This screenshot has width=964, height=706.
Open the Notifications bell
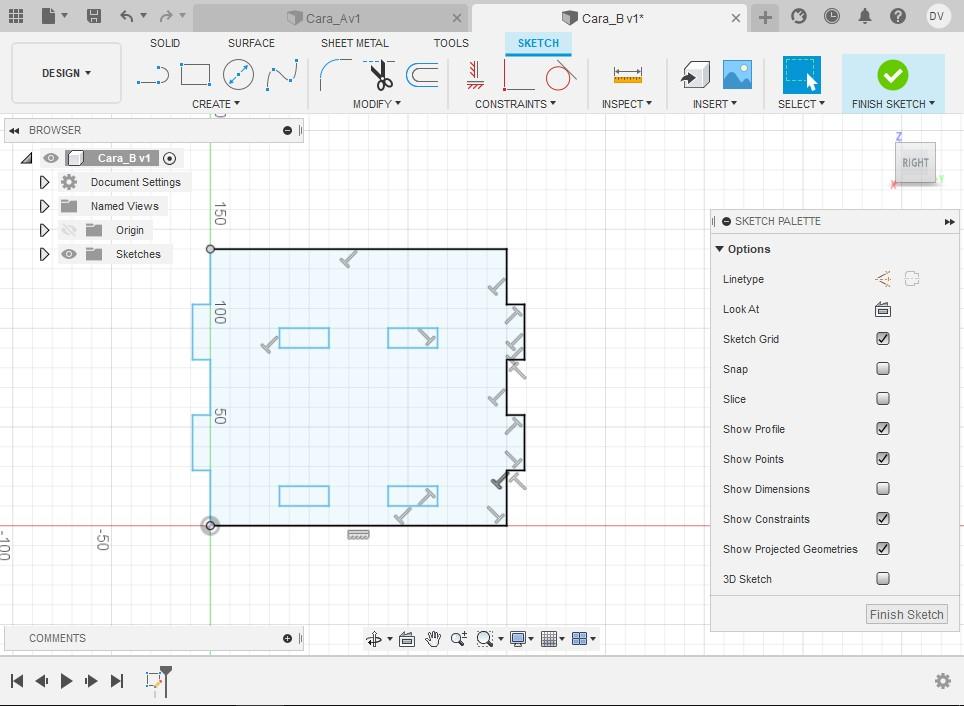tap(865, 16)
